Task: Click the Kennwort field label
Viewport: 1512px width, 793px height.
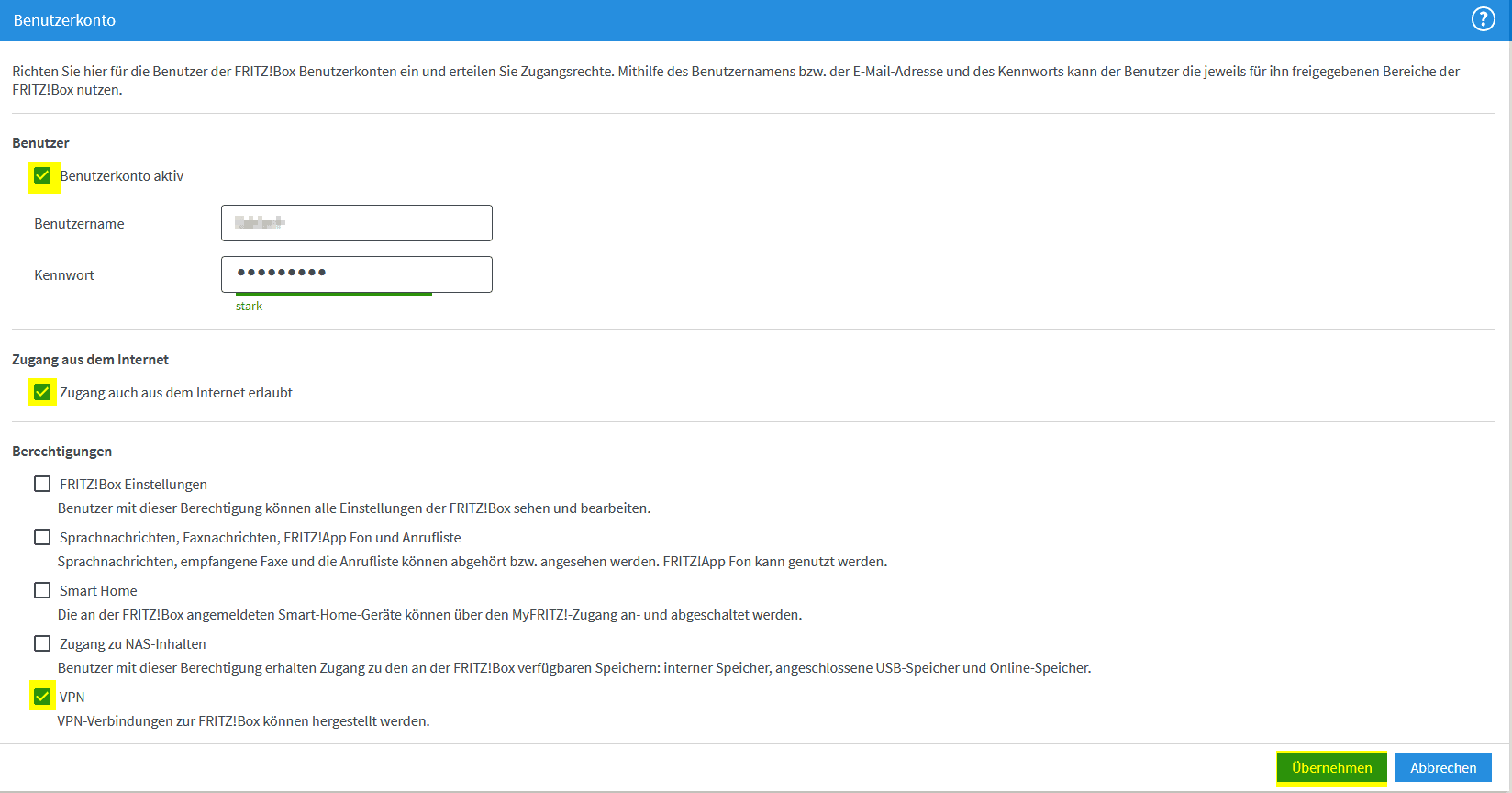Action: (64, 275)
